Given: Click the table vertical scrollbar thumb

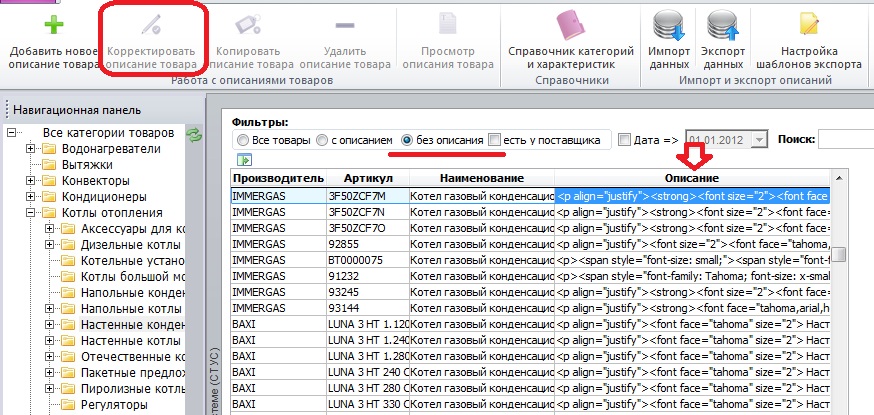Looking at the screenshot, I should pyautogui.click(x=838, y=254).
